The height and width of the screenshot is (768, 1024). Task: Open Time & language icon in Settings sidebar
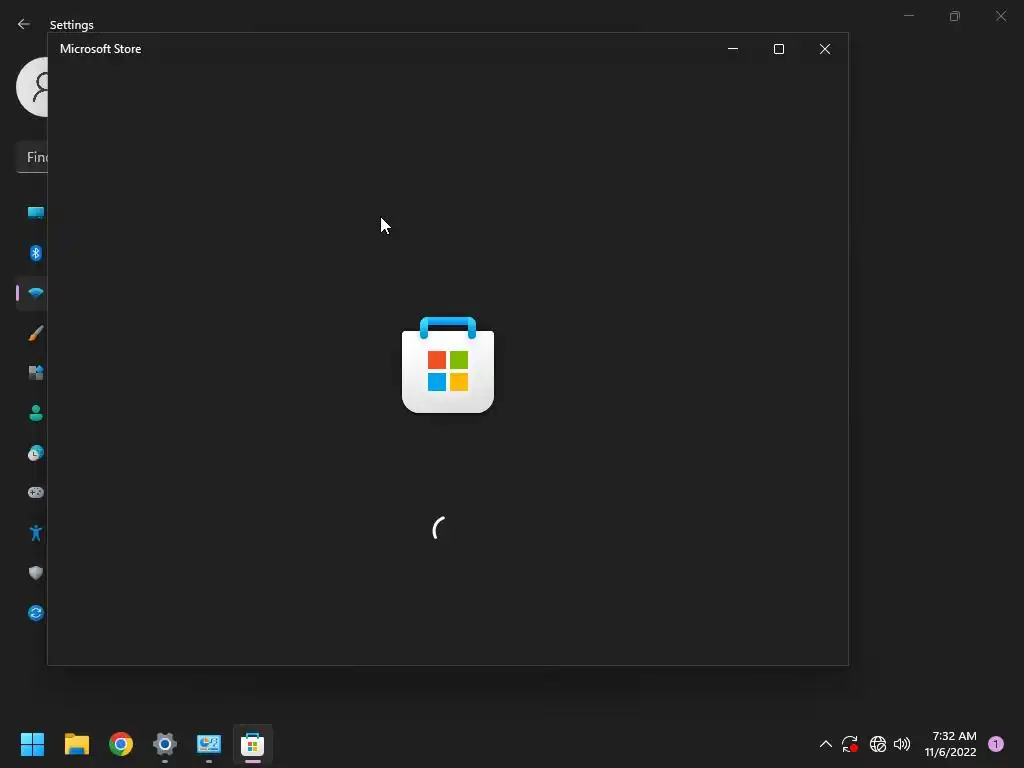point(35,453)
